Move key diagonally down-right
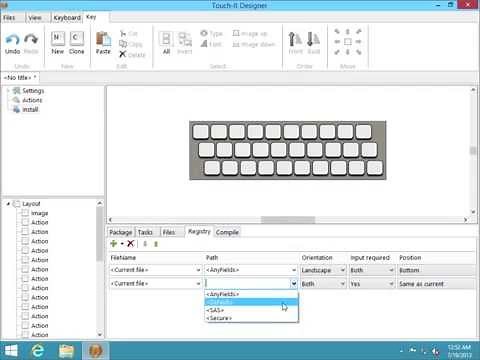The width and height of the screenshot is (480, 360). click(x=358, y=52)
